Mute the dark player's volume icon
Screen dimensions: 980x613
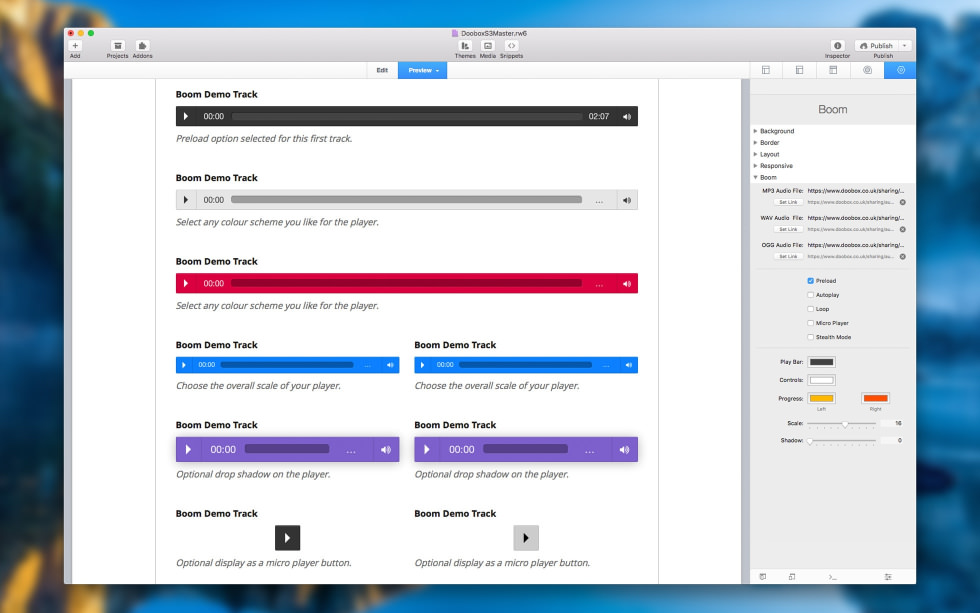627,116
